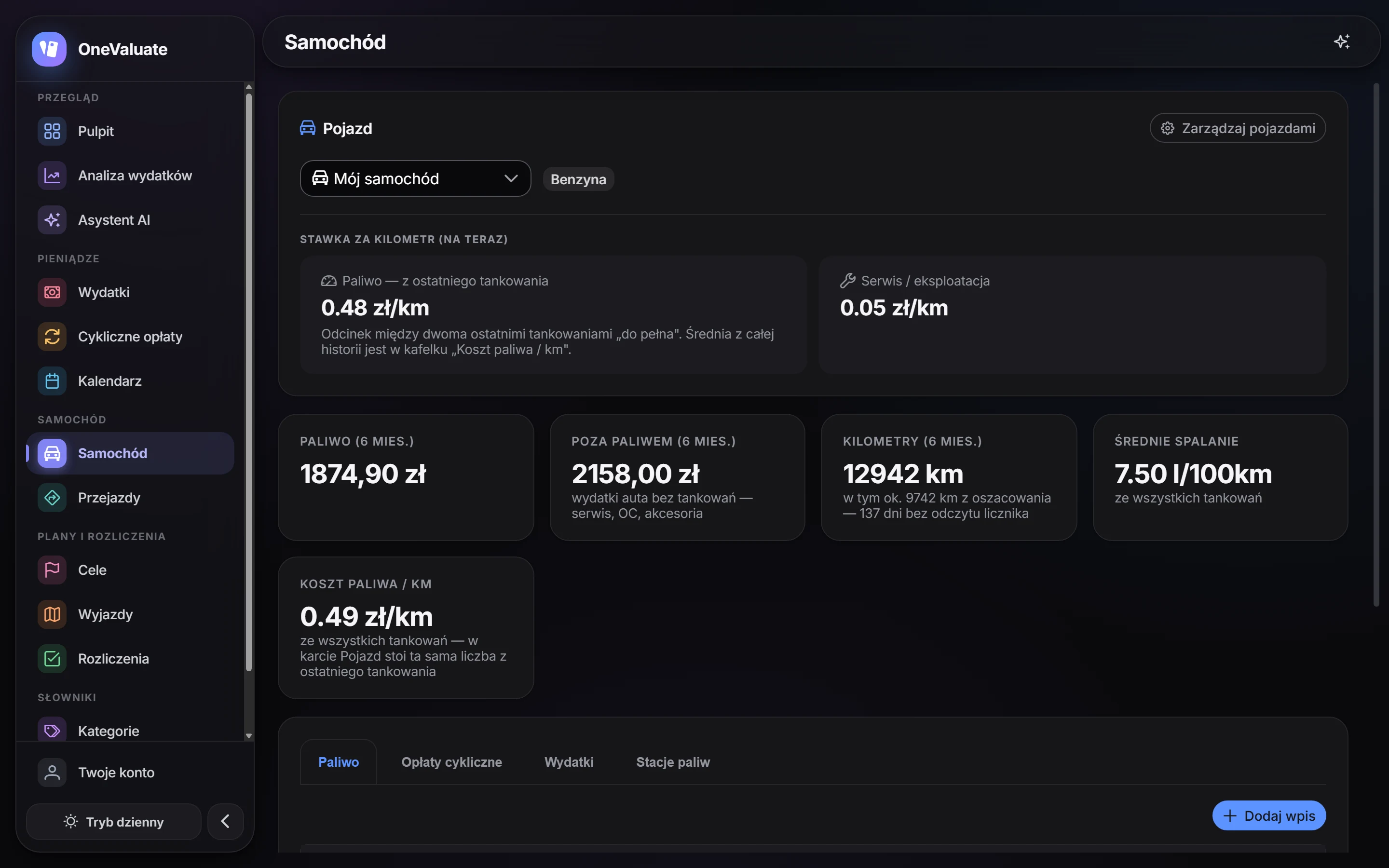Open Przejazdy route icon
Image resolution: width=1389 pixels, height=868 pixels.
click(x=52, y=498)
